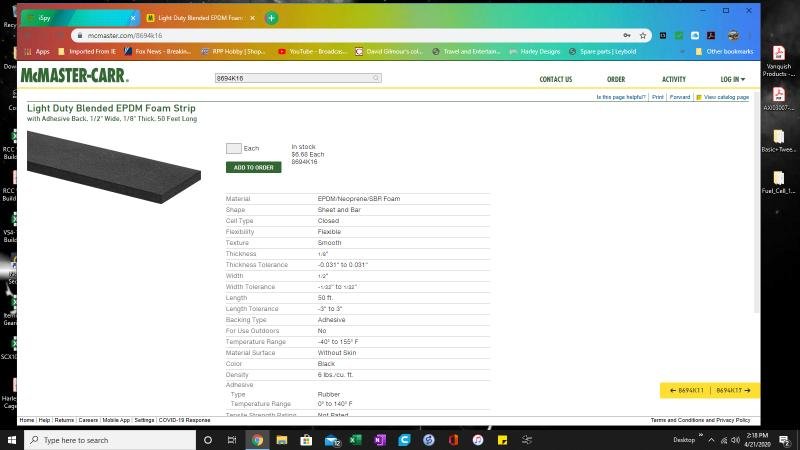The height and width of the screenshot is (450, 800).
Task: Expand the LOG IN dropdown
Action: pos(733,79)
